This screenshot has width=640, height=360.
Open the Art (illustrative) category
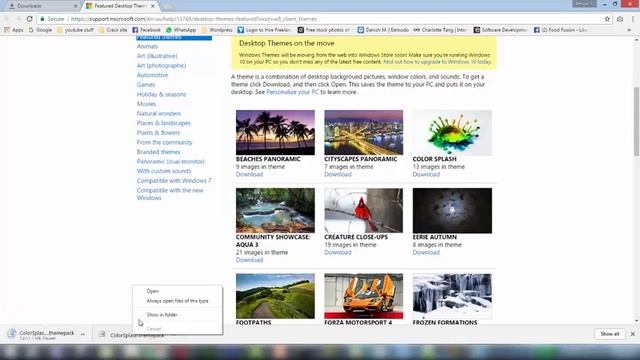157,56
